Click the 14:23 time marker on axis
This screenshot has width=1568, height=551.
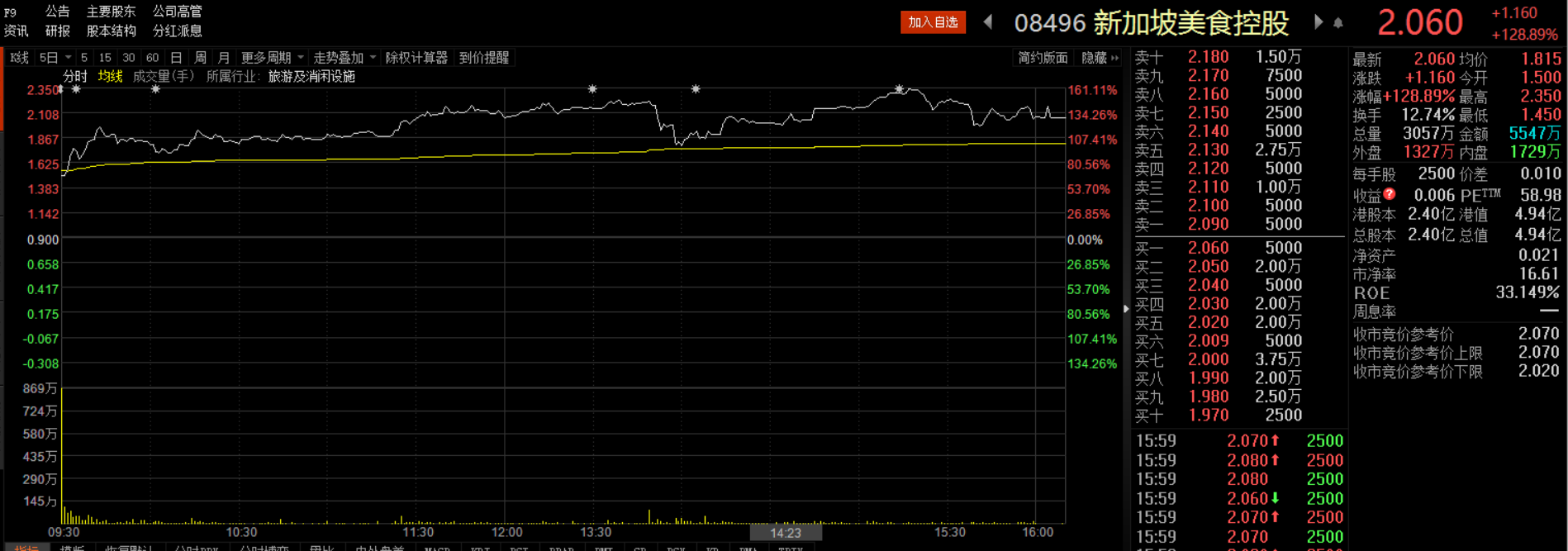[786, 533]
